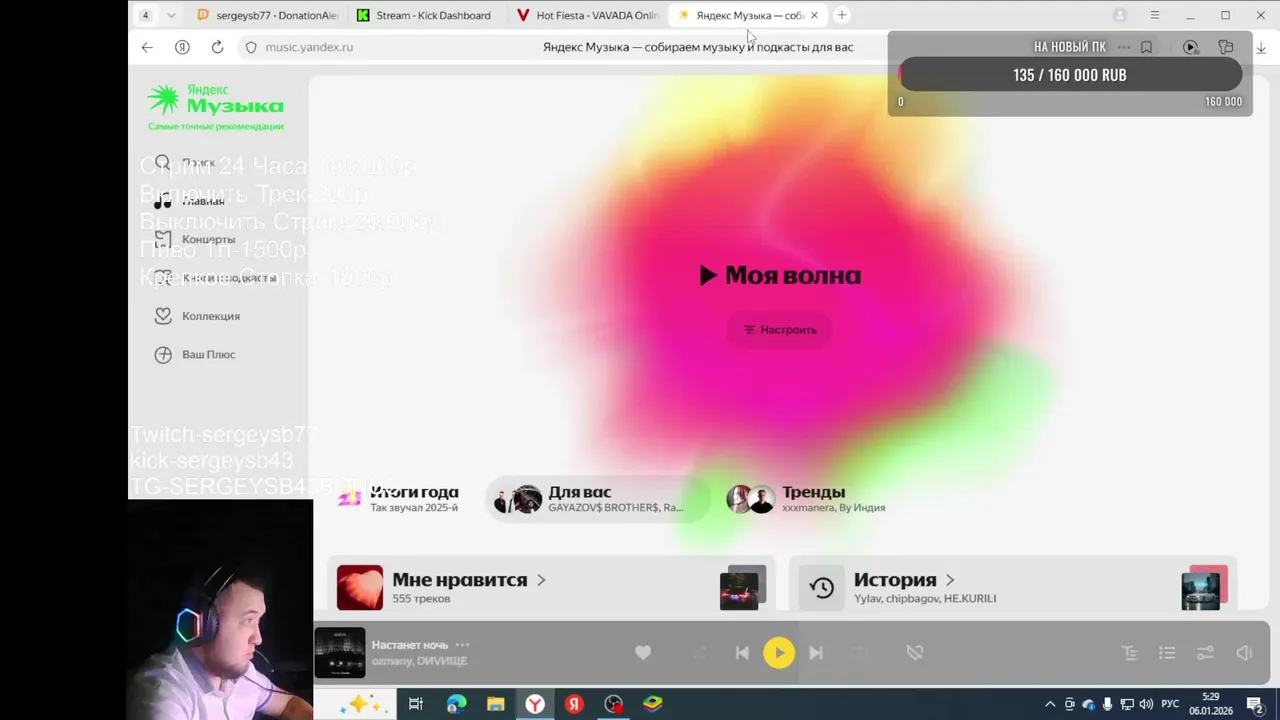The width and height of the screenshot is (1280, 720).
Task: Click the red heart Мне нравится cover
Action: click(360, 588)
